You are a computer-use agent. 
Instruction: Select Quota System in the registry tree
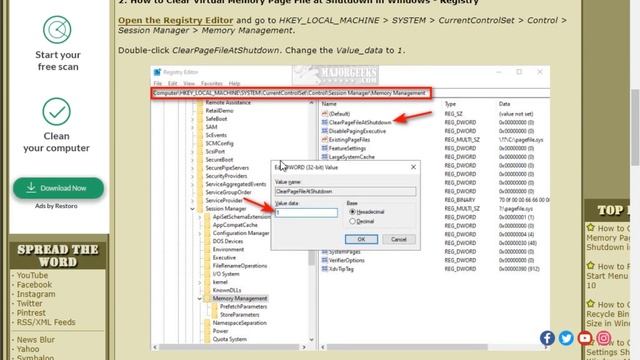point(229,339)
